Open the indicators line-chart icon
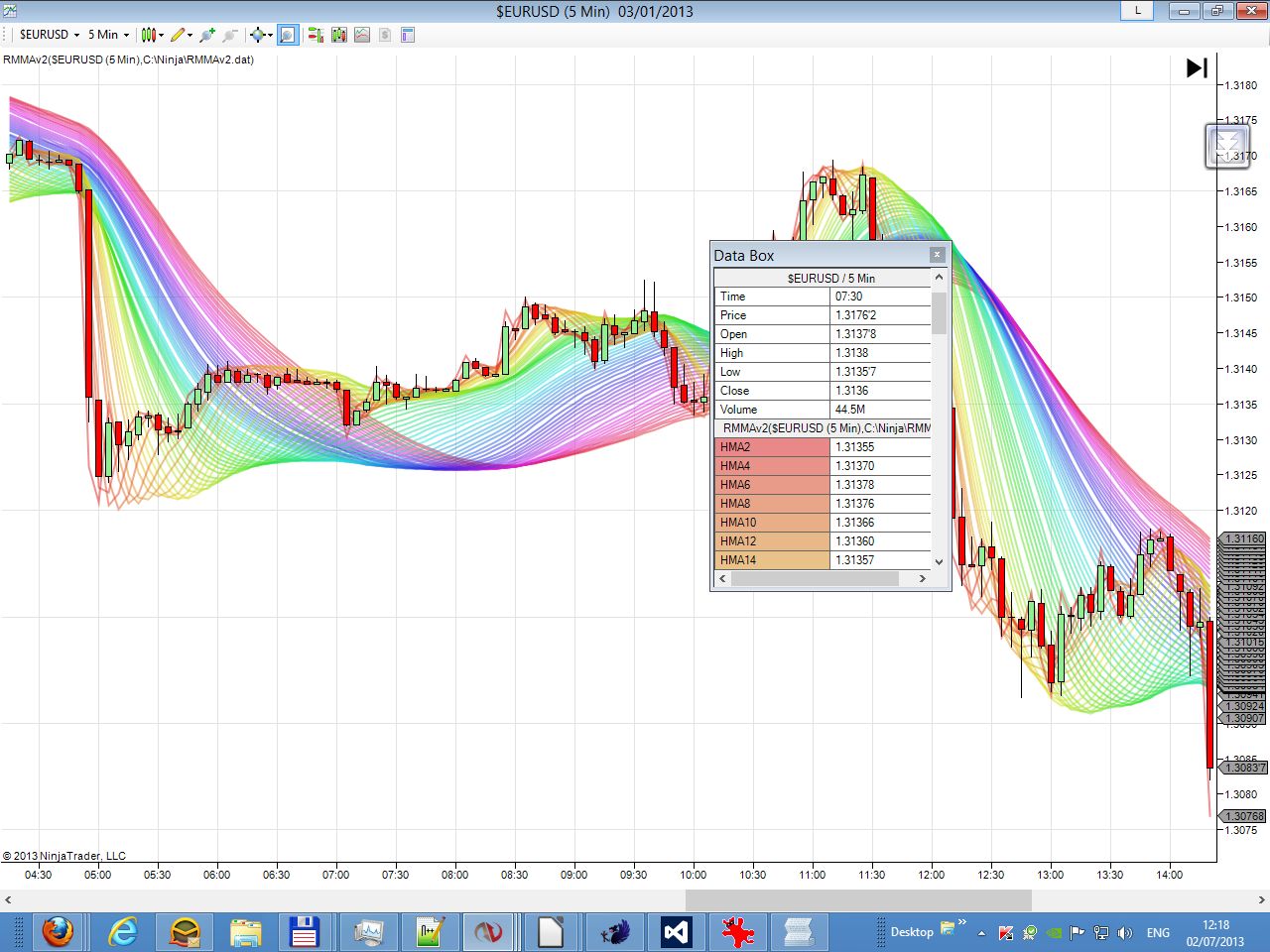The image size is (1270, 952). pyautogui.click(x=362, y=35)
